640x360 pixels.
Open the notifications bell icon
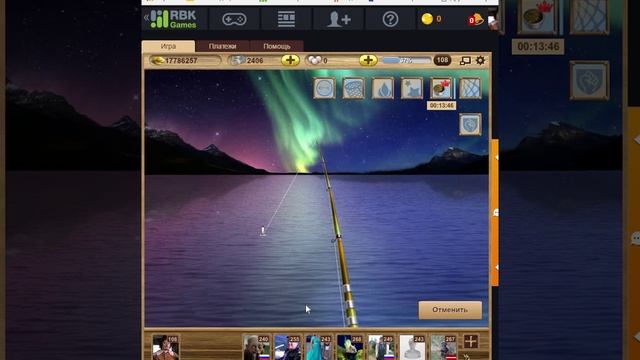coord(476,19)
